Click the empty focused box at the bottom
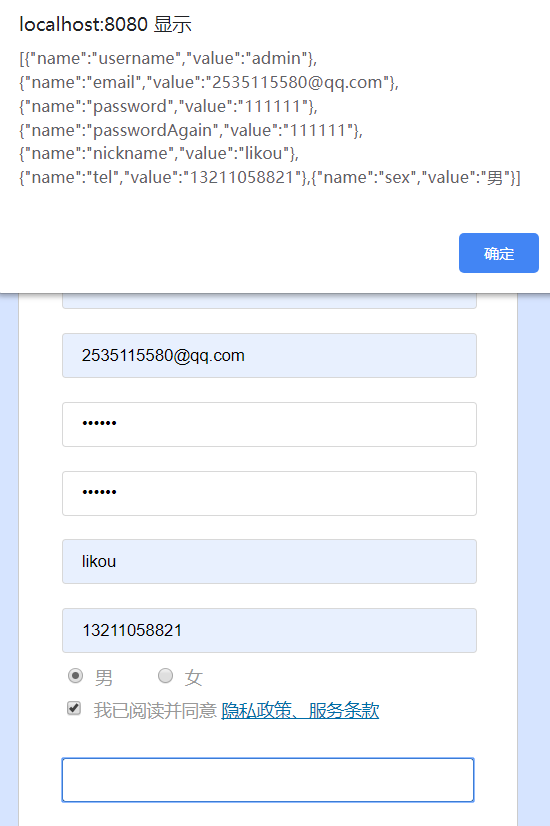550x826 pixels. 268,780
